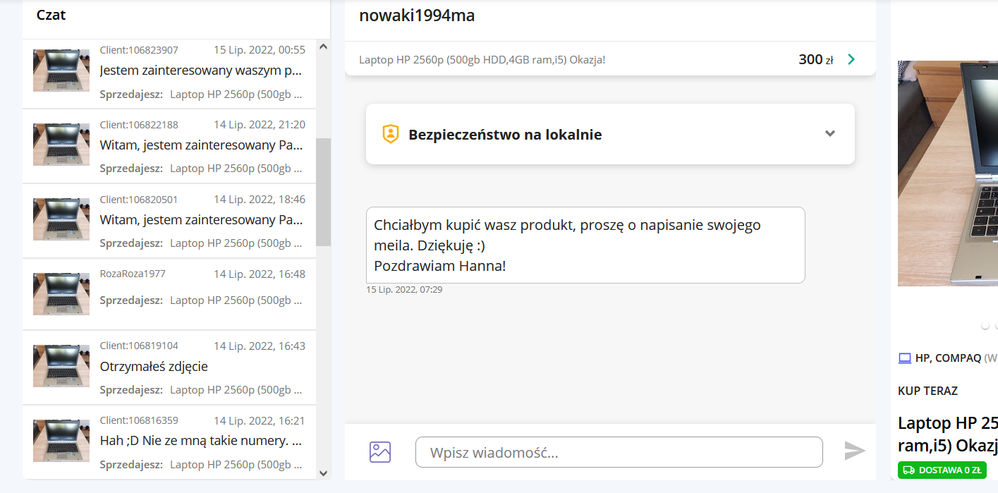
Task: Focus the Wpisz wiadomość message field
Action: click(x=619, y=452)
